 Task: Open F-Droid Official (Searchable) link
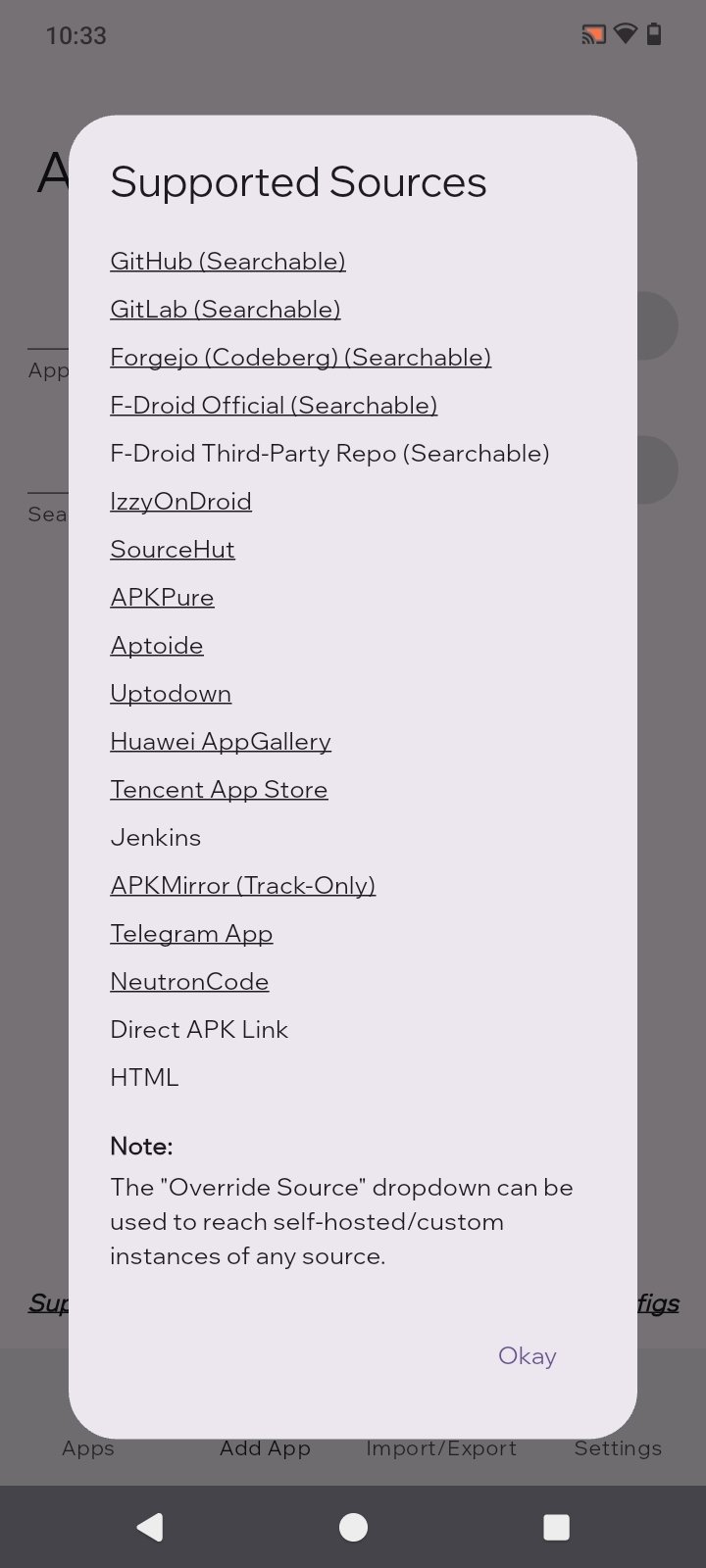click(x=274, y=406)
